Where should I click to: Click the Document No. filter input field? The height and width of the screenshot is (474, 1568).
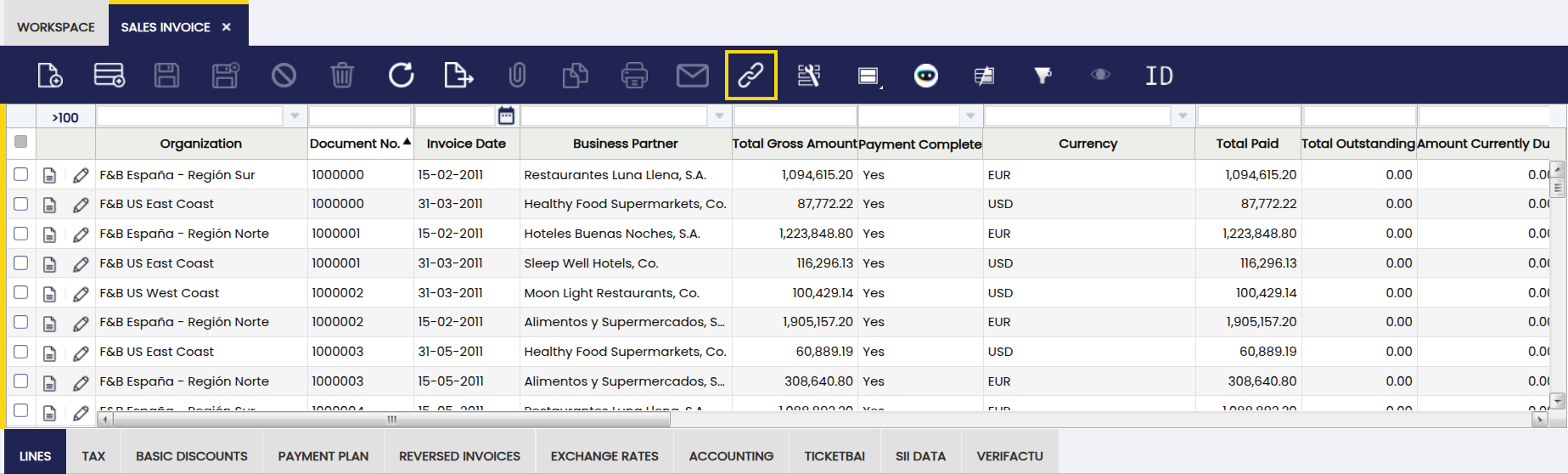tap(359, 116)
